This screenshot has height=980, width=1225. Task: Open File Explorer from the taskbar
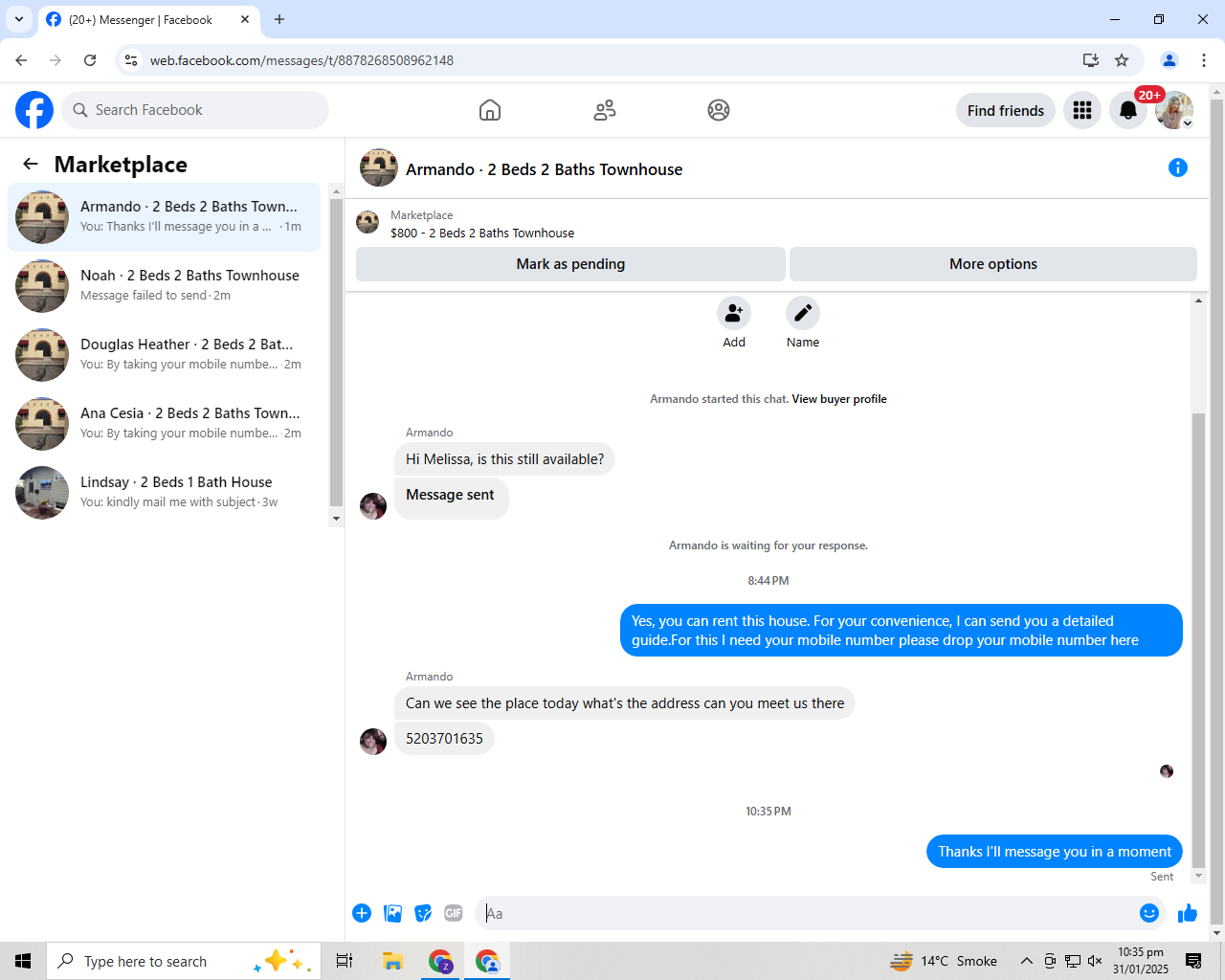[x=392, y=961]
